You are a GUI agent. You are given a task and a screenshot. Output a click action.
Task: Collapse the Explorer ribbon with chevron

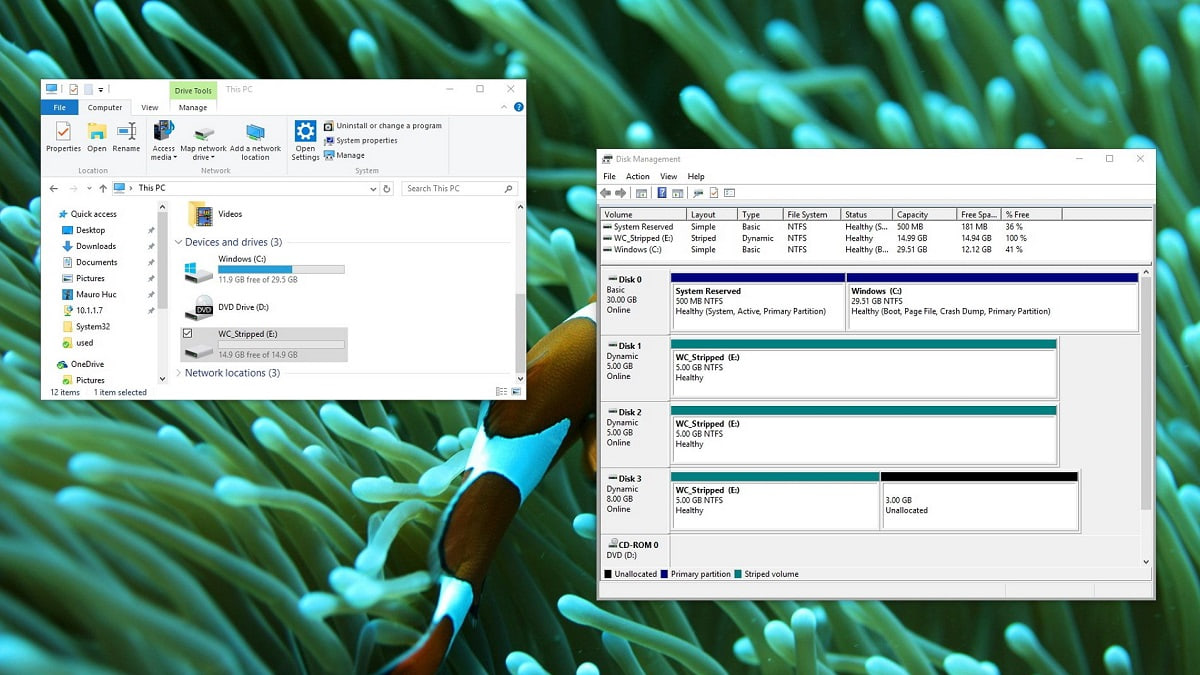coord(505,107)
